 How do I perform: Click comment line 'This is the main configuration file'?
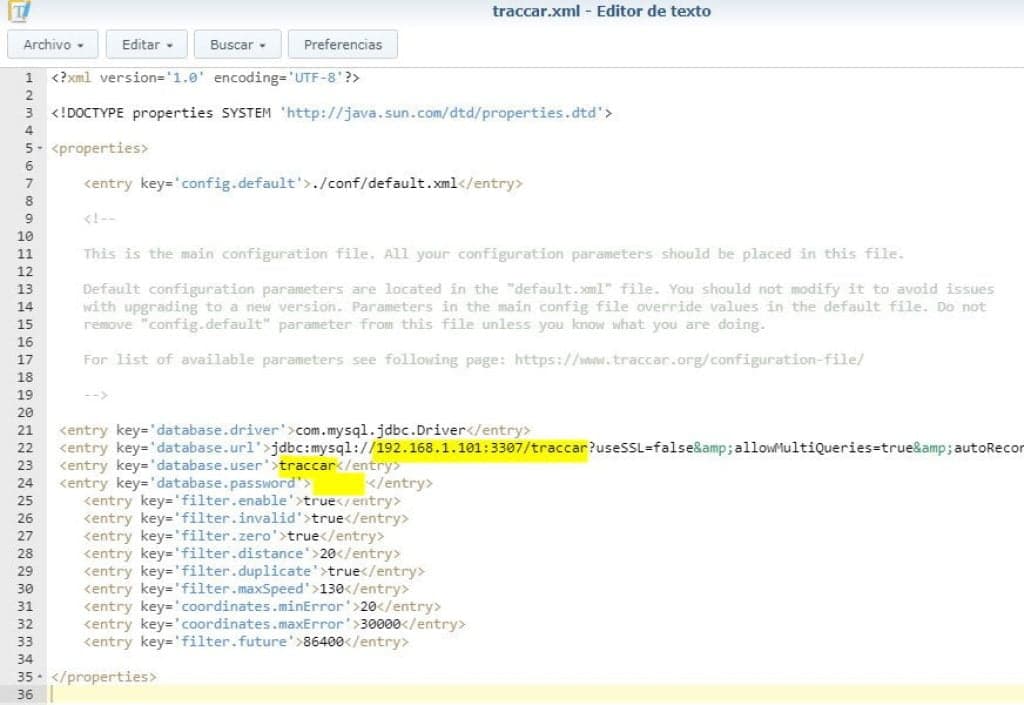493,254
